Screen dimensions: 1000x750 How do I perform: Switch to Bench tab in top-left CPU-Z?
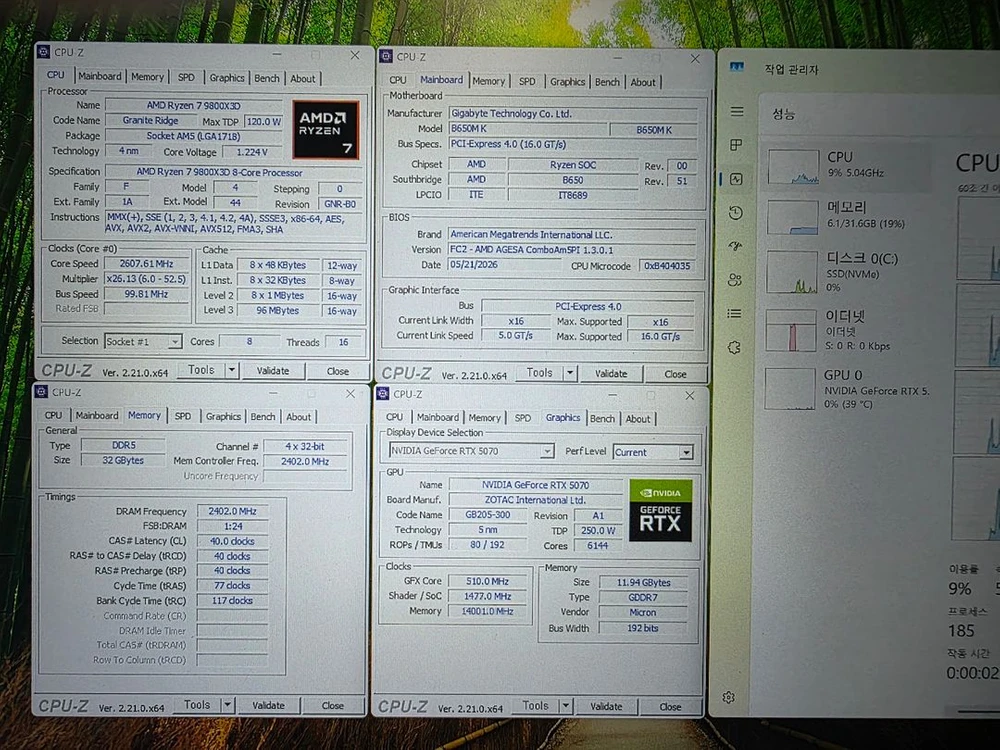(x=267, y=78)
